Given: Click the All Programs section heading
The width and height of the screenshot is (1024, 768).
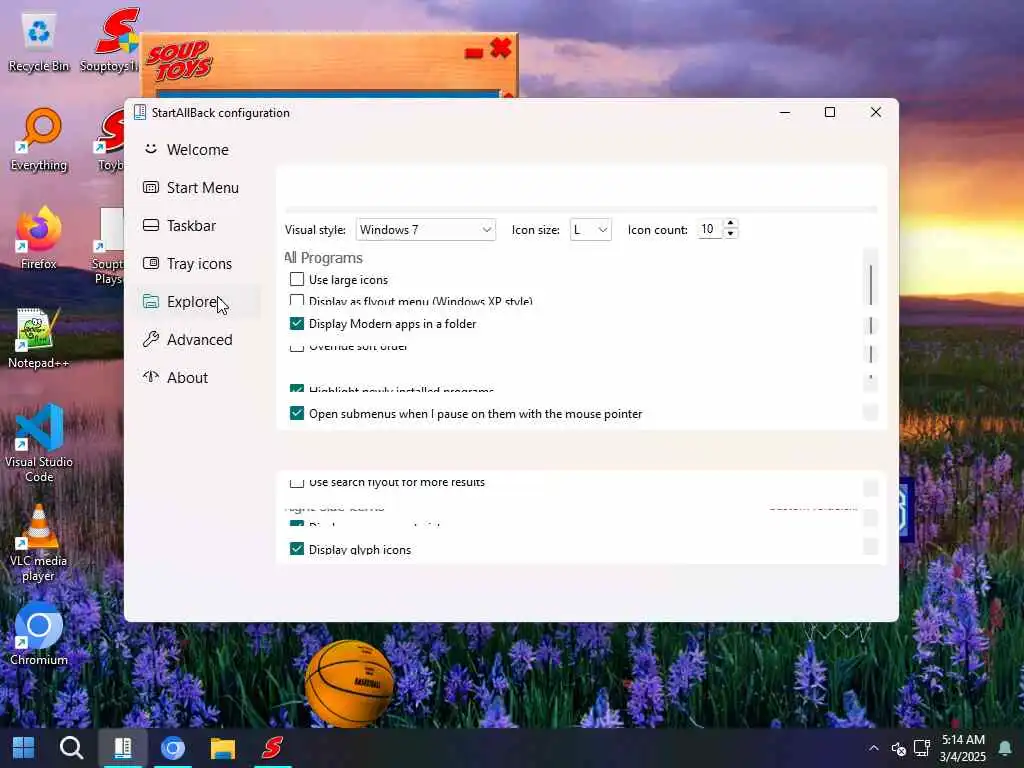Looking at the screenshot, I should coord(323,258).
